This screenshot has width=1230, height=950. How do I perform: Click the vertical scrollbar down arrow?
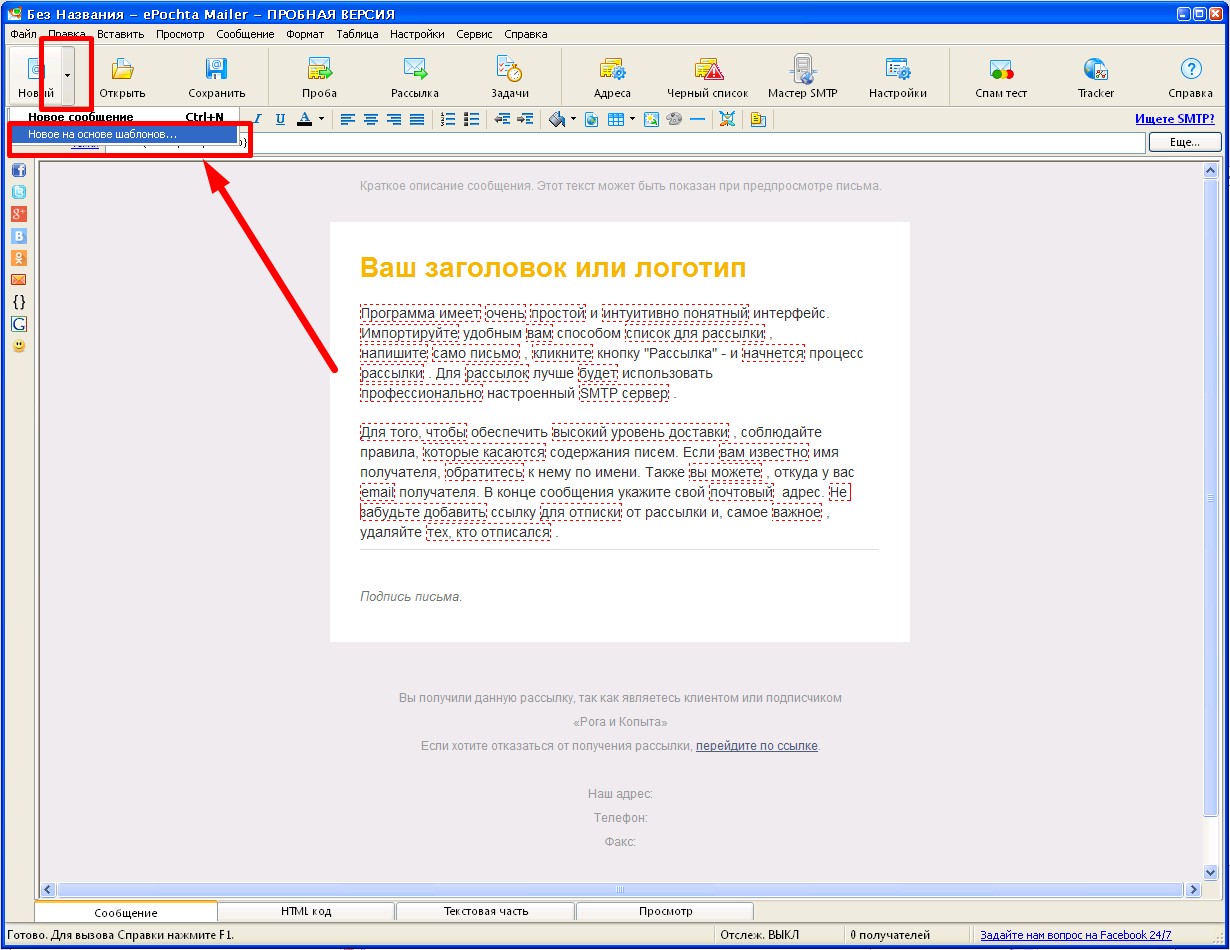(1211, 872)
